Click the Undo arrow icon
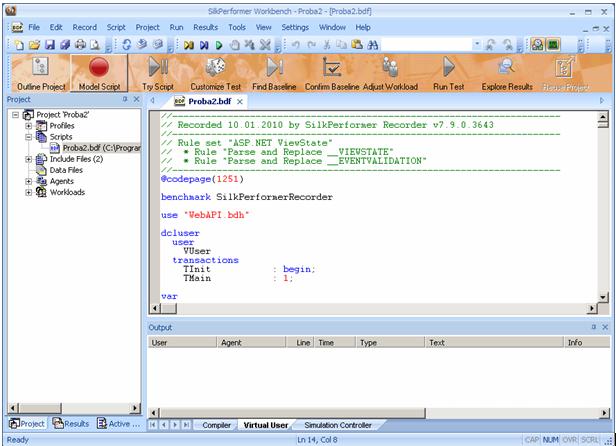Image resolution: width=616 pixels, height=446 pixels. 296,45
